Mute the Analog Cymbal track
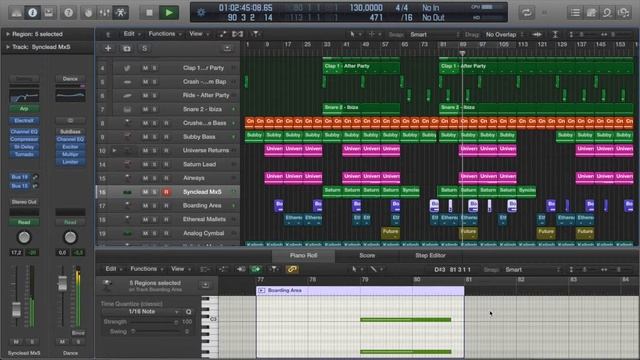 pyautogui.click(x=145, y=233)
